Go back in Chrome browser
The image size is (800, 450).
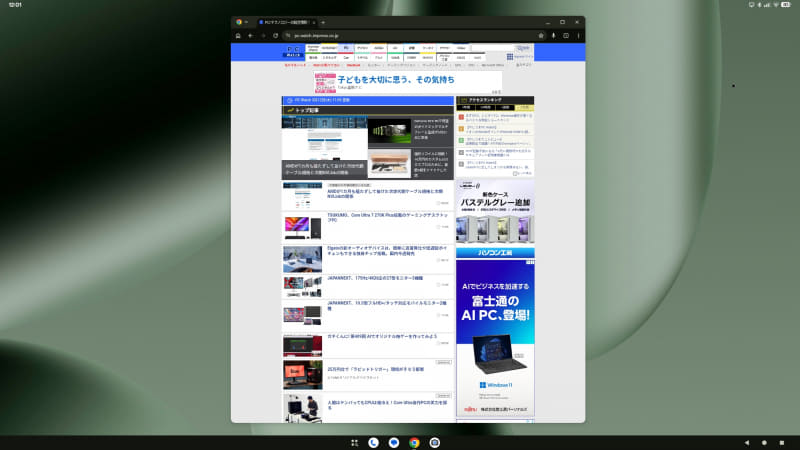[x=251, y=36]
